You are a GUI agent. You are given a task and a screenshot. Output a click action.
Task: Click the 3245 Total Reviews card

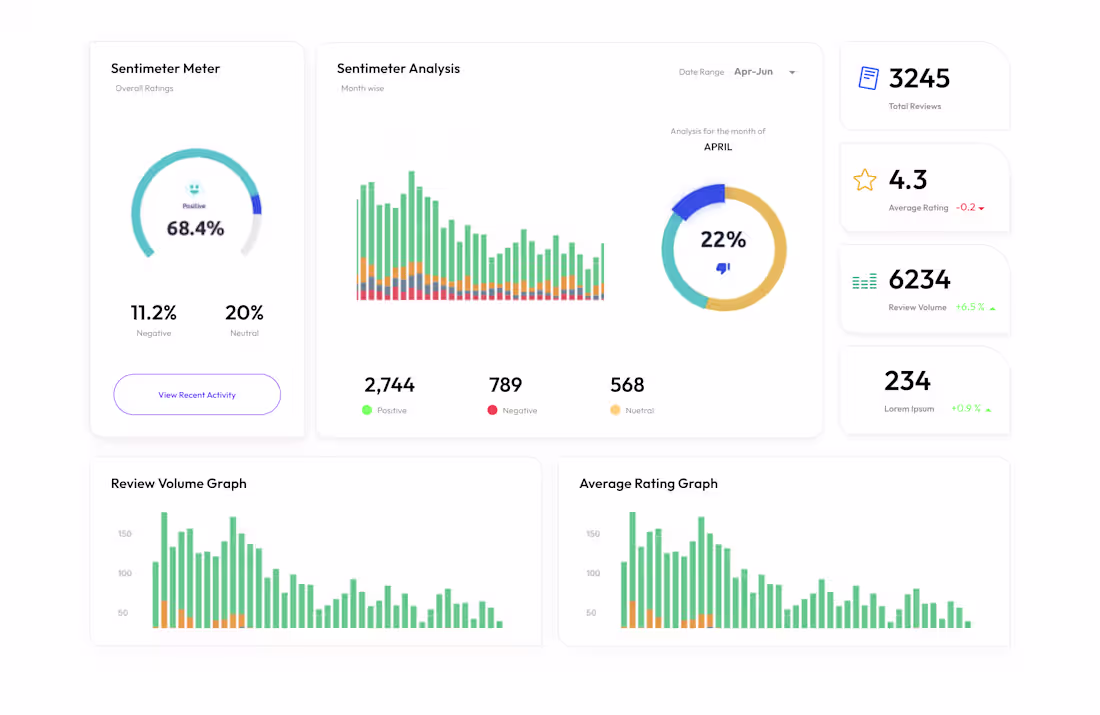(923, 85)
